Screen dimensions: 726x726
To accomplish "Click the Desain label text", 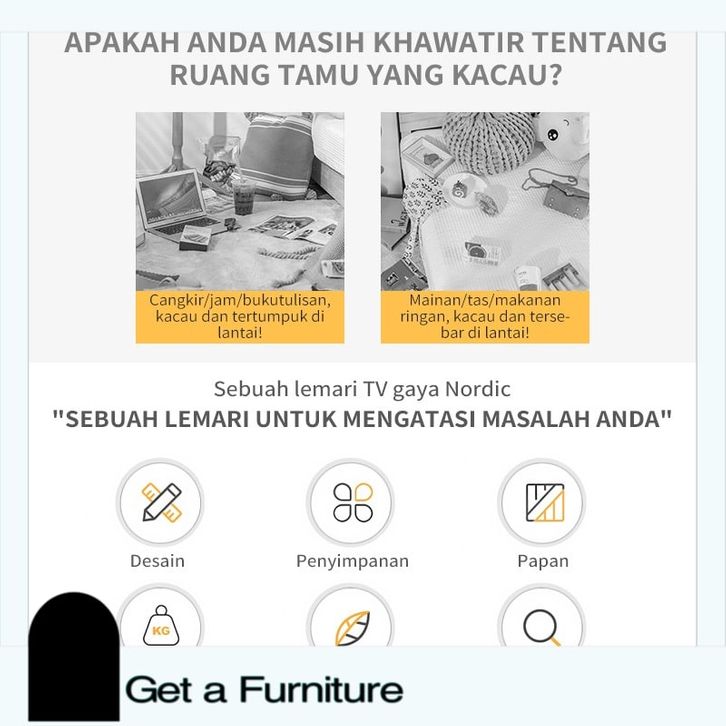I will click(x=157, y=561).
